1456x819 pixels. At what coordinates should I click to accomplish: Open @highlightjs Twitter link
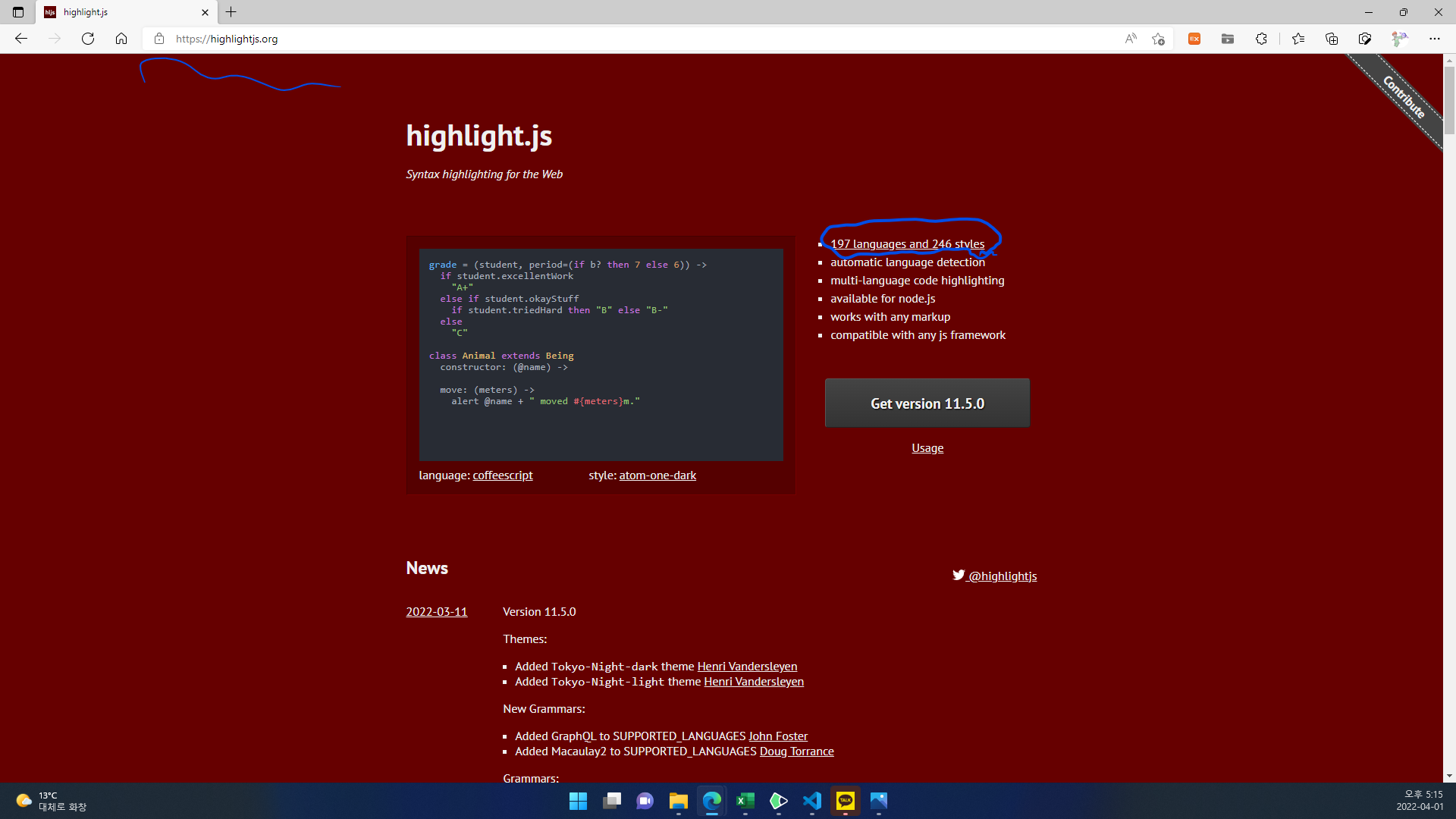(995, 576)
